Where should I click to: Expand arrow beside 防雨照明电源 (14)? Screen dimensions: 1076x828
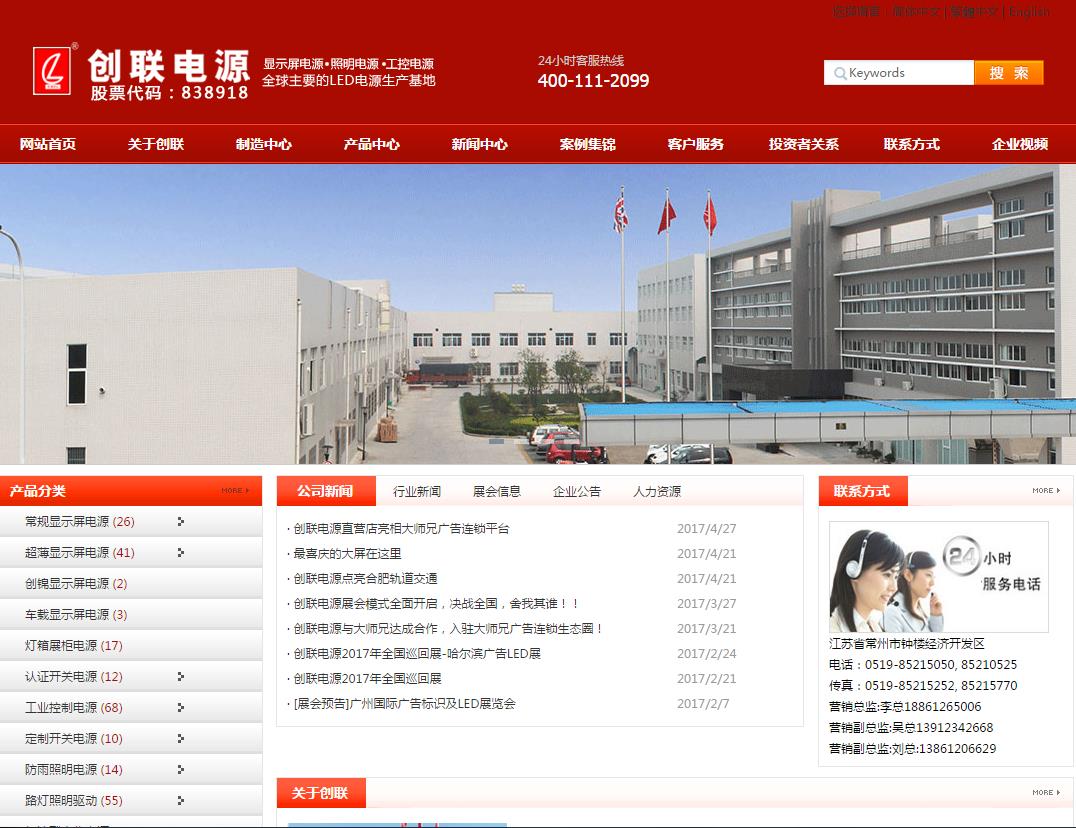coord(180,769)
